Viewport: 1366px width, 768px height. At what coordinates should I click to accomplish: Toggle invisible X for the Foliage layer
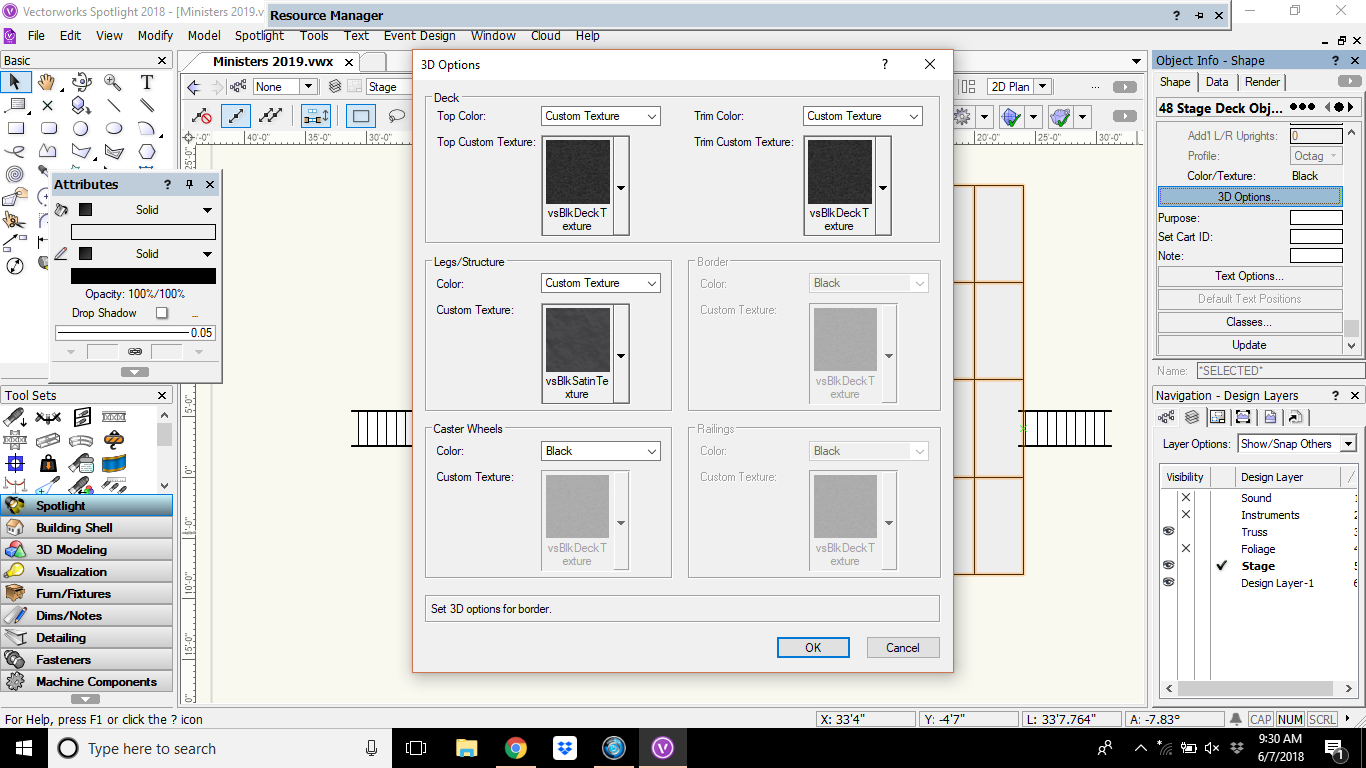[1186, 549]
